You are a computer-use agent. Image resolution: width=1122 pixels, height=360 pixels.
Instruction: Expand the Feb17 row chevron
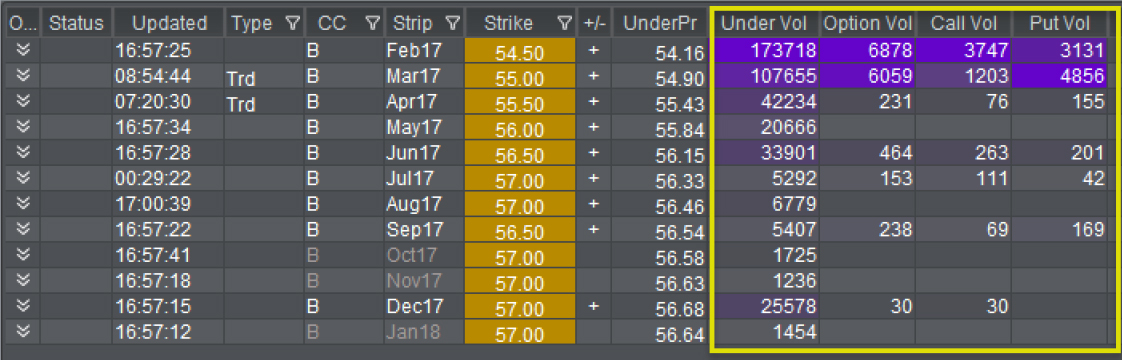tap(23, 50)
